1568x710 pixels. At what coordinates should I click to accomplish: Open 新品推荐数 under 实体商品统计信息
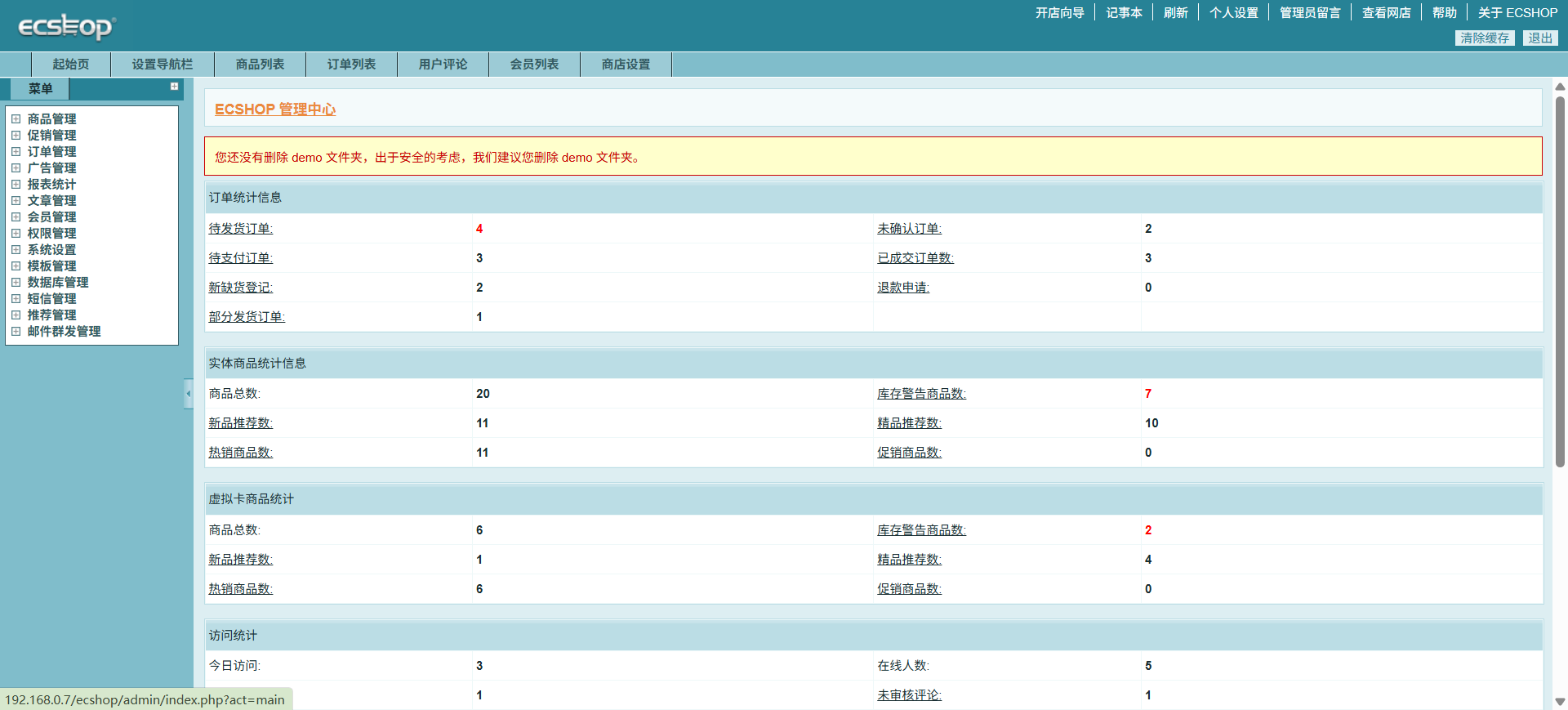click(x=241, y=423)
